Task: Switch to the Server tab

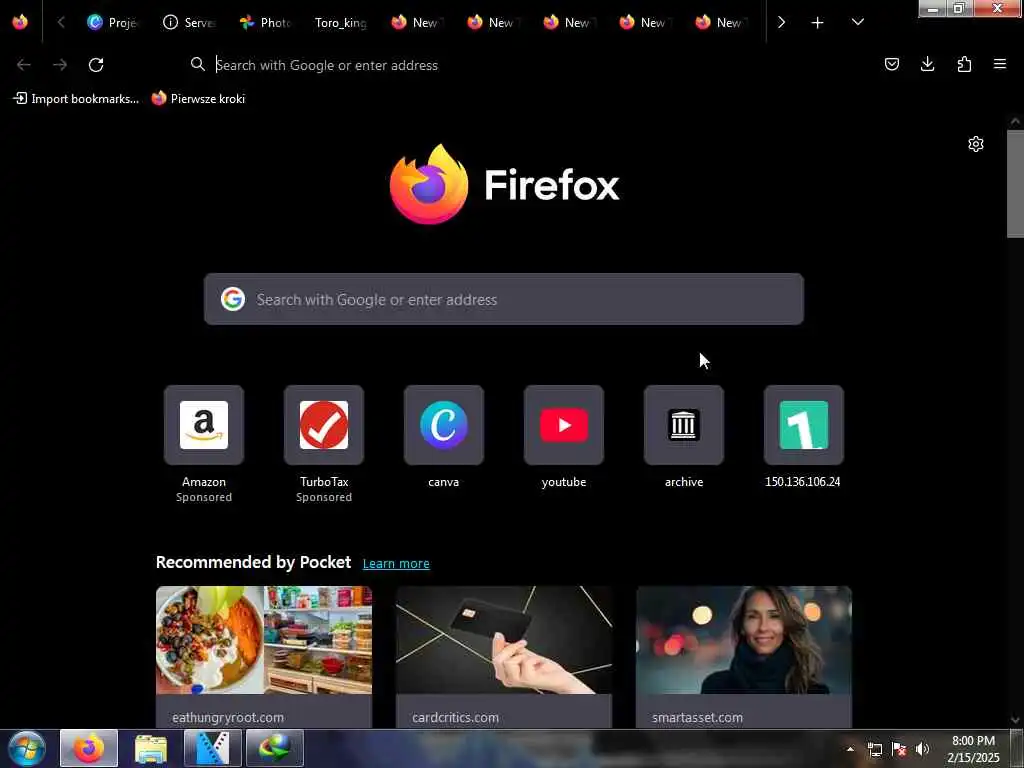Action: pyautogui.click(x=189, y=22)
